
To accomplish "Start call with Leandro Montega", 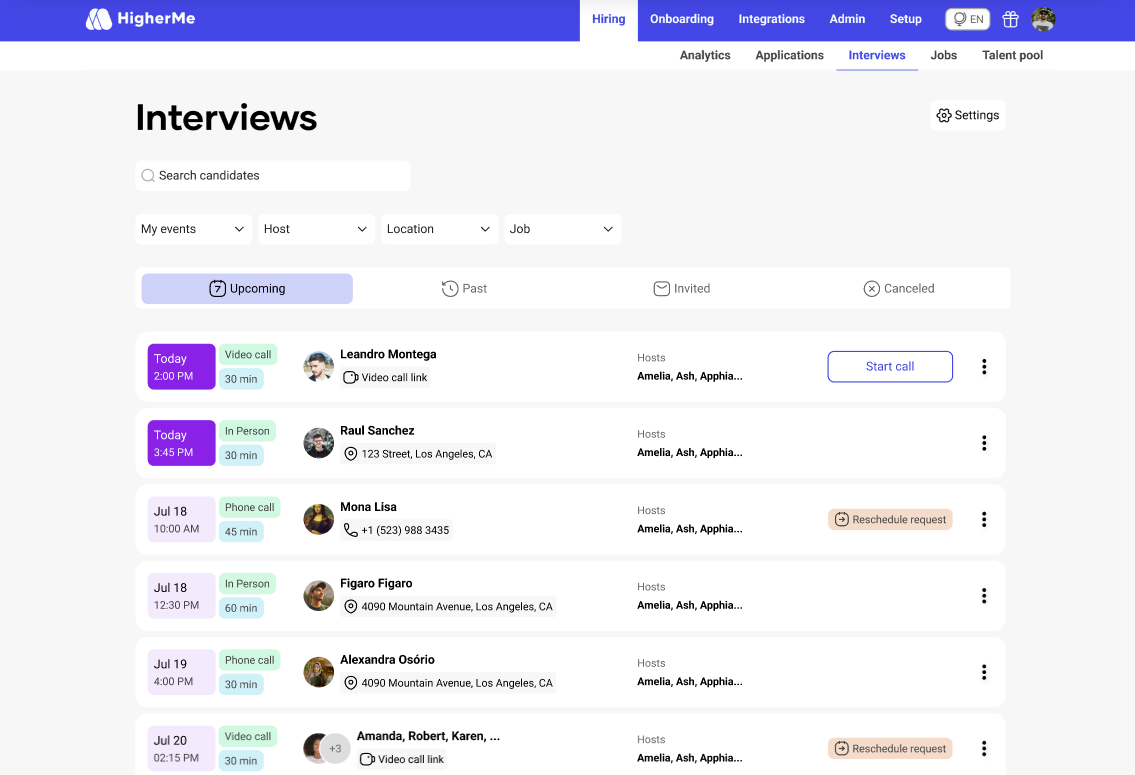I will [889, 367].
